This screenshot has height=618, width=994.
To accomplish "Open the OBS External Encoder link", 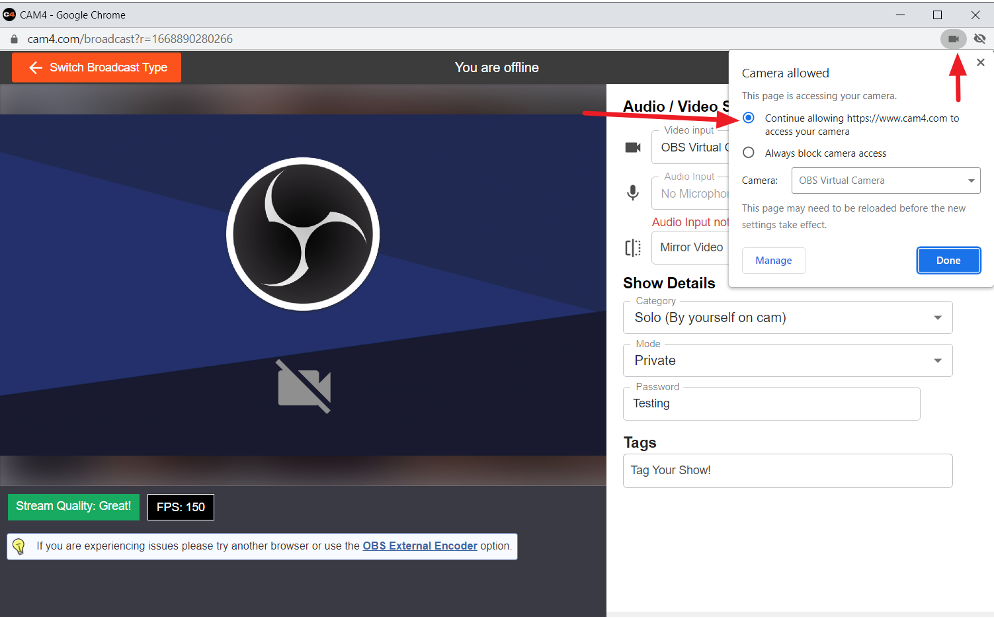I will (419, 546).
